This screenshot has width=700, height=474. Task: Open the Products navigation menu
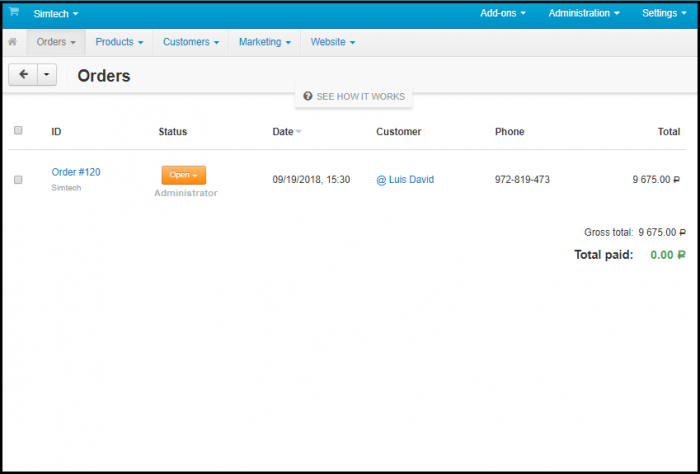[x=119, y=42]
